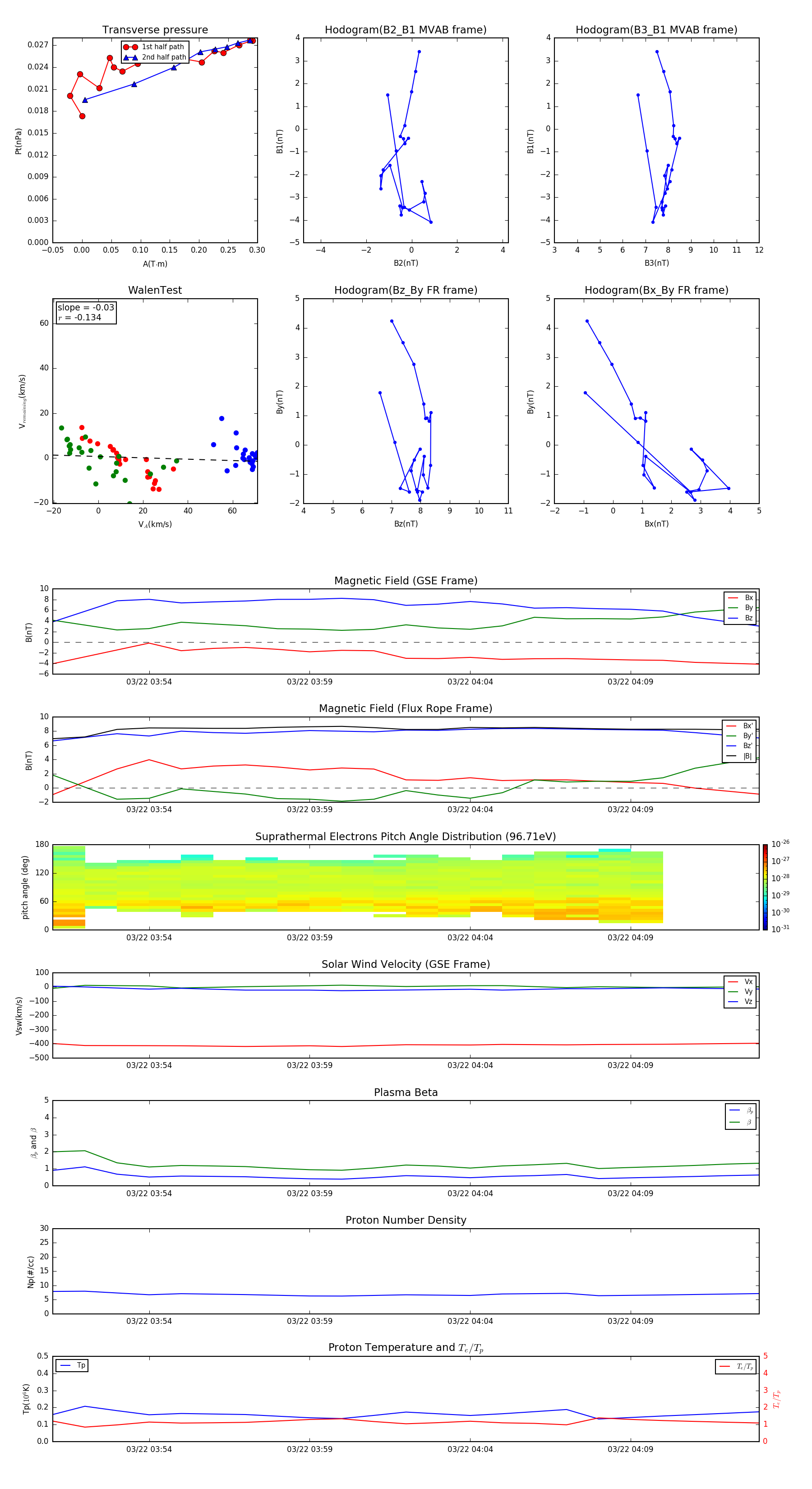Click the 'B2(nT)' x-axis label

pyautogui.click(x=406, y=263)
